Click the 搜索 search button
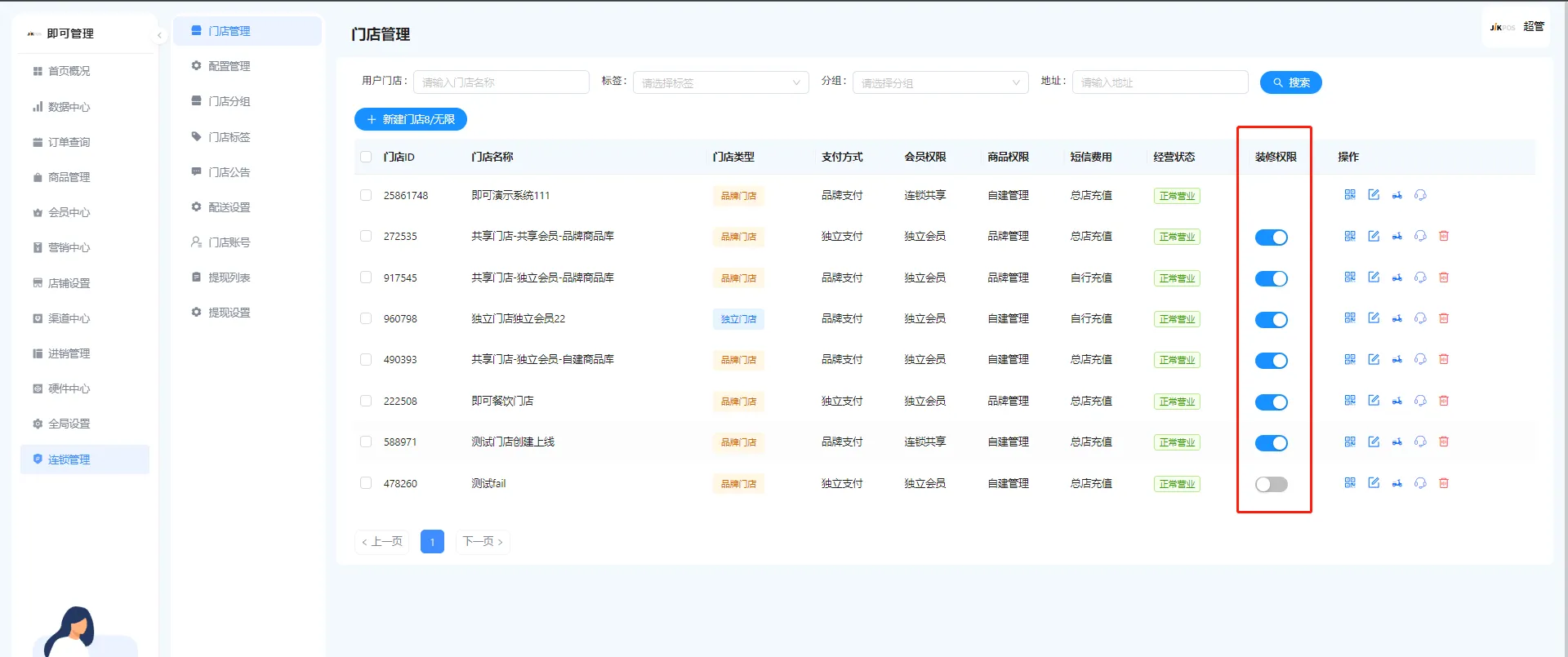The image size is (1568, 657). [1290, 82]
